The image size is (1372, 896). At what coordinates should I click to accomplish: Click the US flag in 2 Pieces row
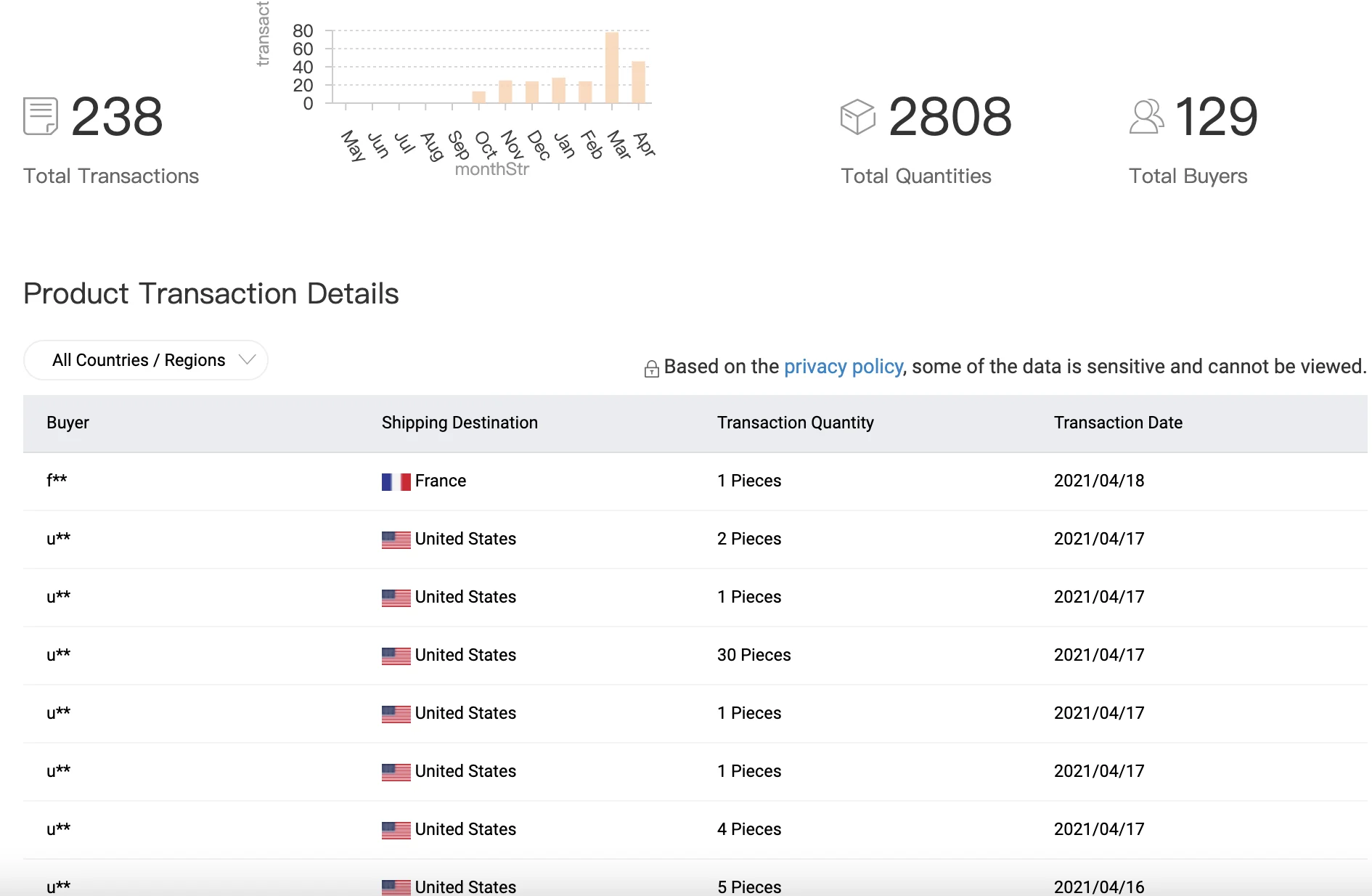pos(396,539)
